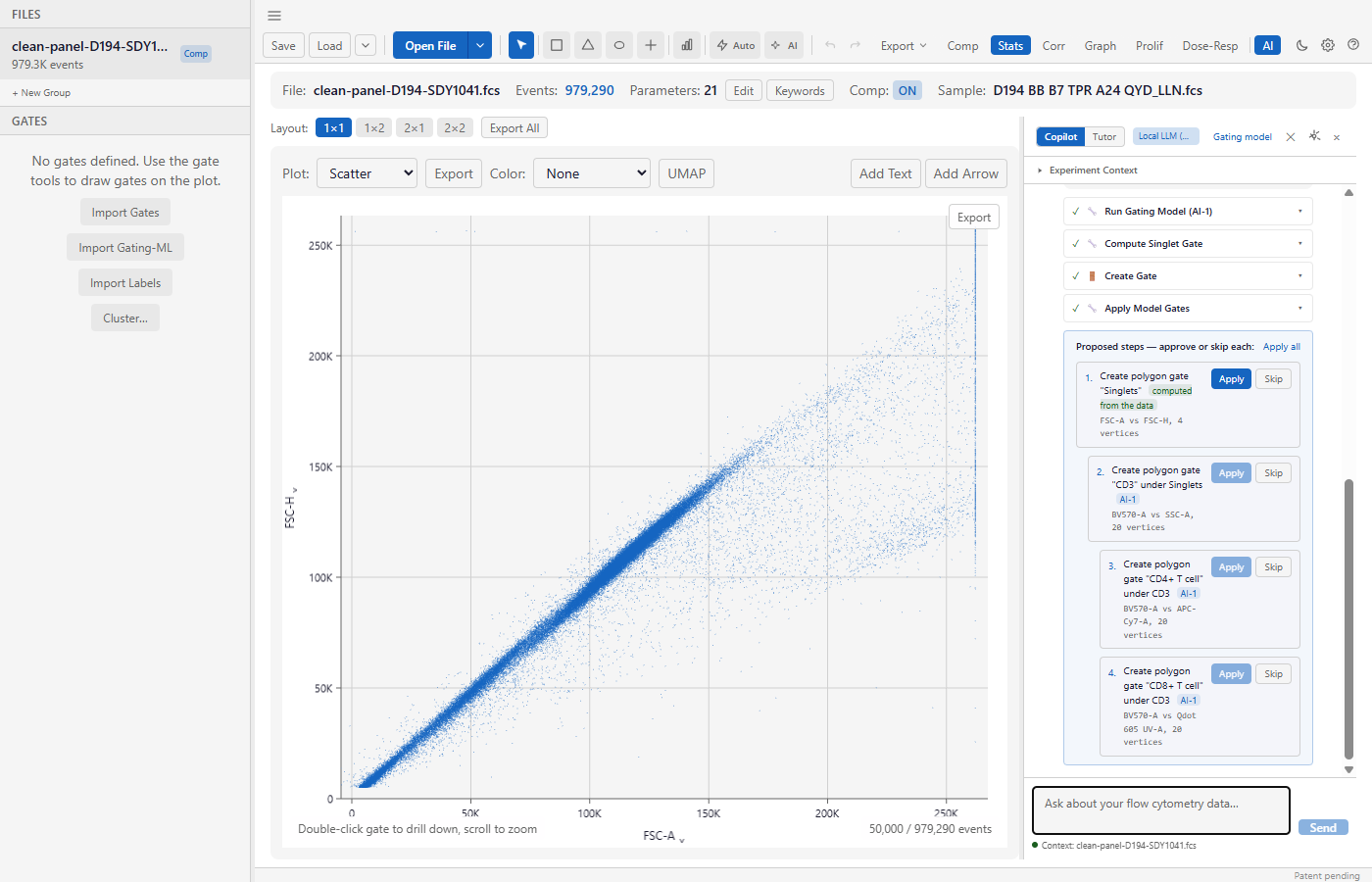Screen dimensions: 1372x882
Task: Open the Dose-Resp analysis view
Action: 1209,45
